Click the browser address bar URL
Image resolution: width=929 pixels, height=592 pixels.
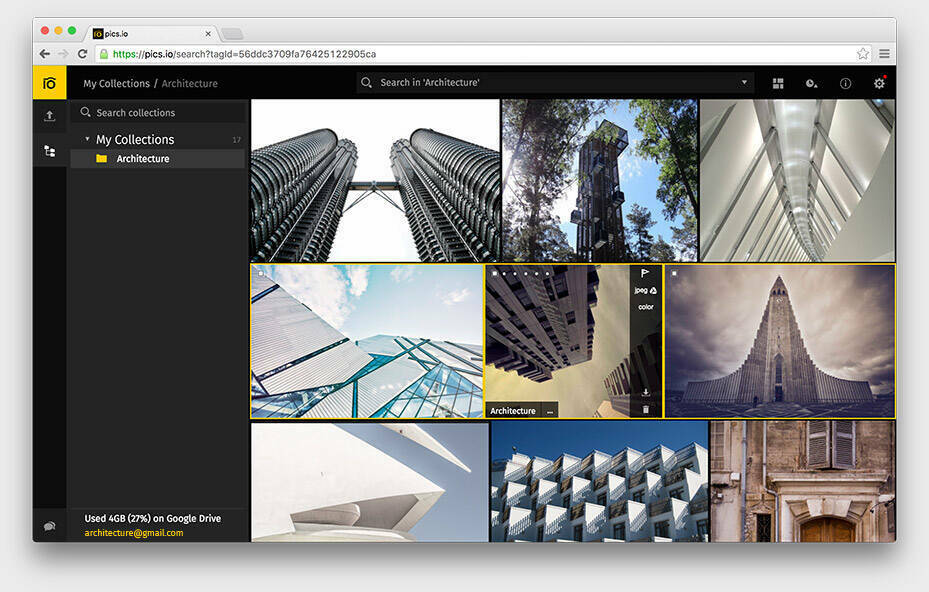(x=245, y=54)
